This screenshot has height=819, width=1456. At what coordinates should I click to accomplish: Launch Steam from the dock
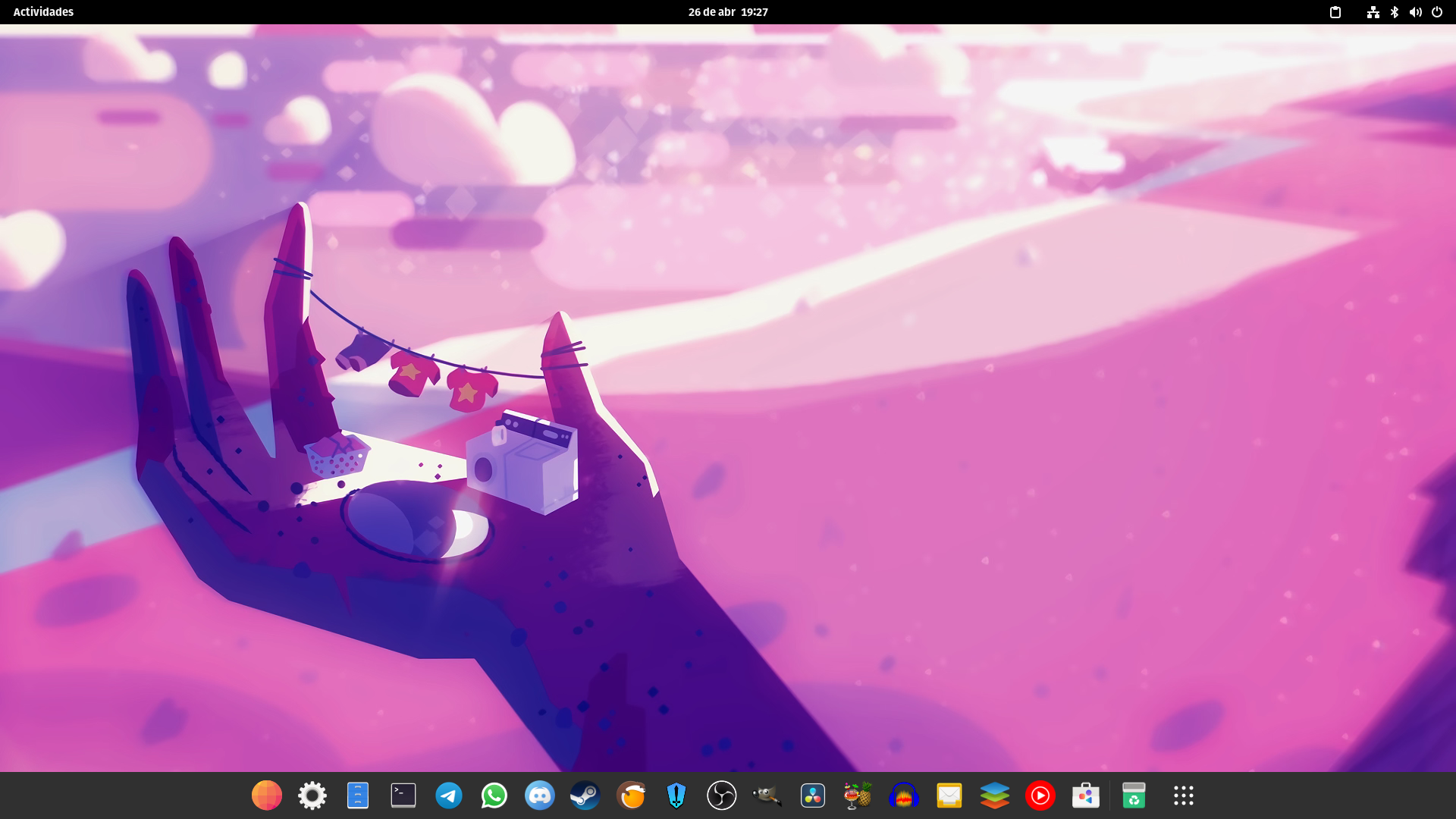(x=585, y=795)
